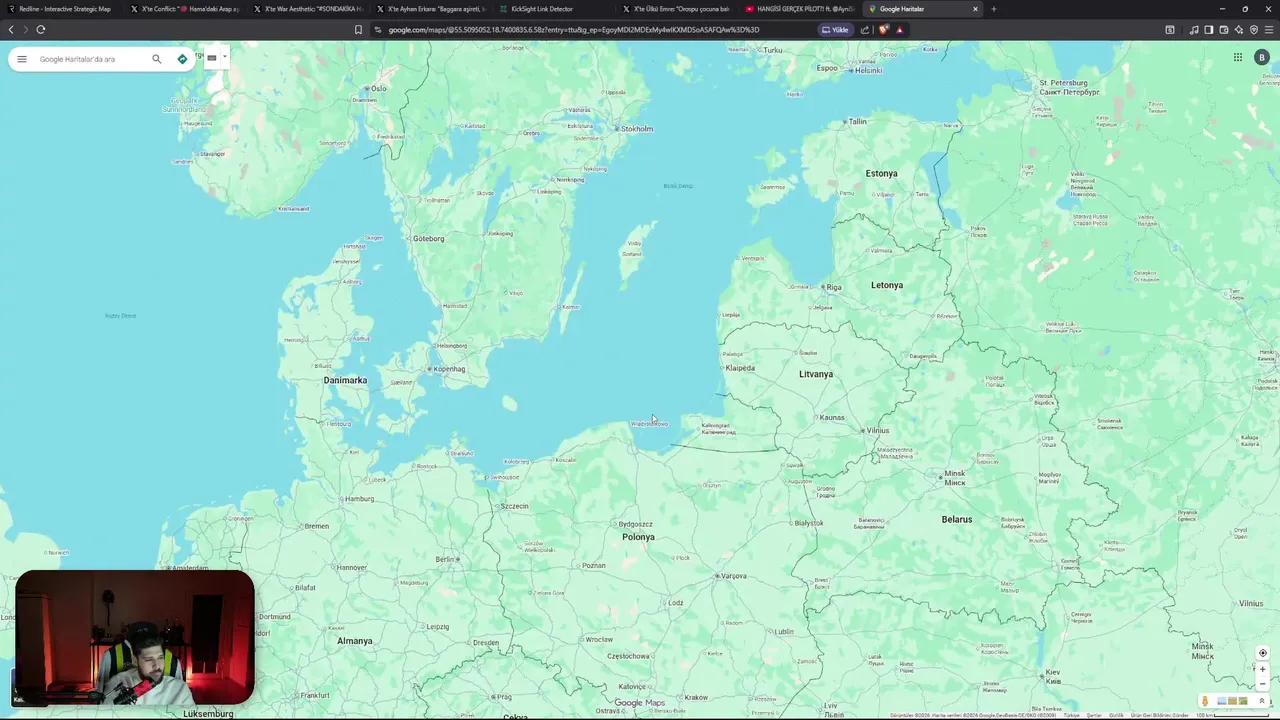Click the streamer webcam overlay

[134, 638]
